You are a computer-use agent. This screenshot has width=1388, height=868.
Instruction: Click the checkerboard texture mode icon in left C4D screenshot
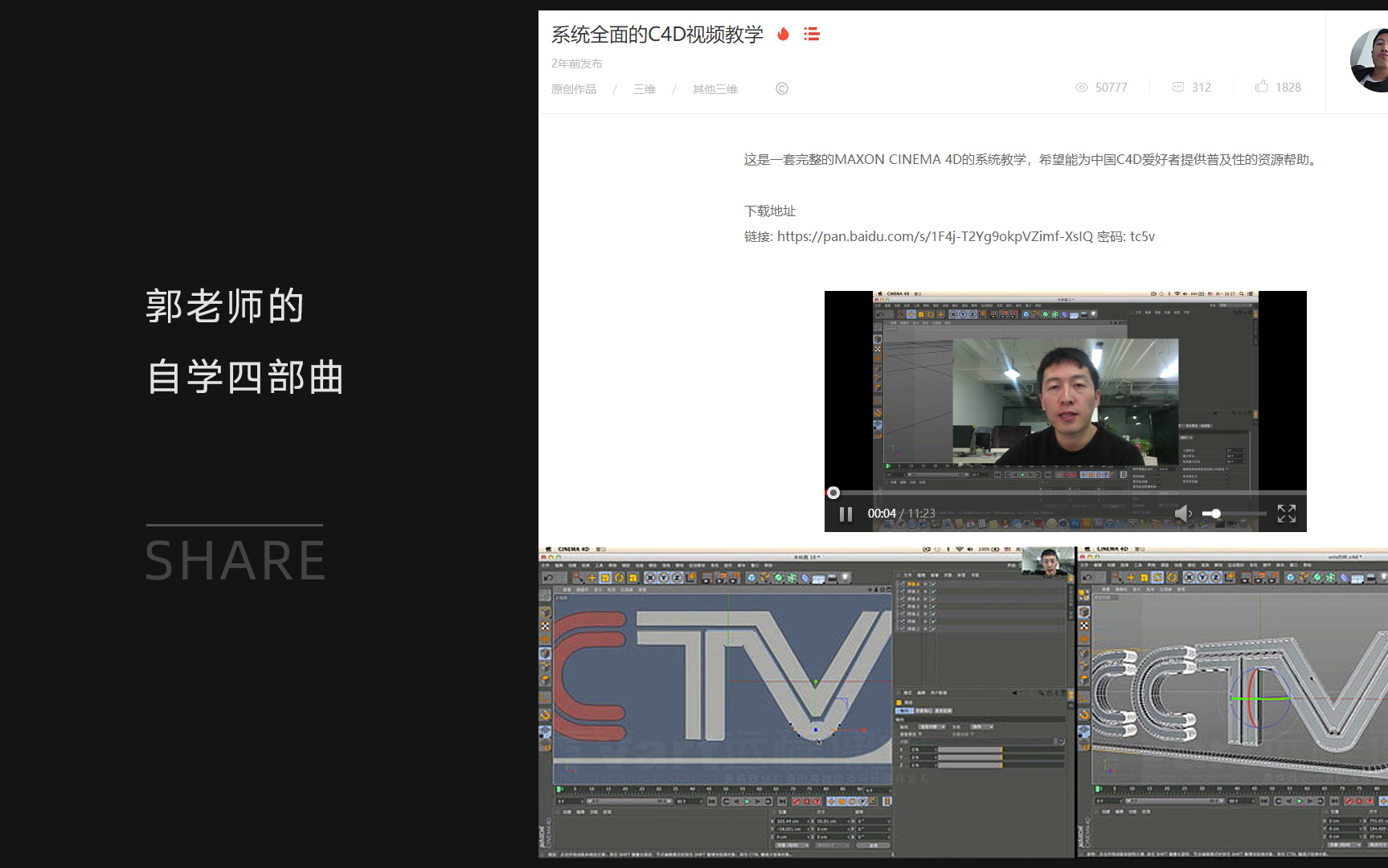tap(545, 626)
